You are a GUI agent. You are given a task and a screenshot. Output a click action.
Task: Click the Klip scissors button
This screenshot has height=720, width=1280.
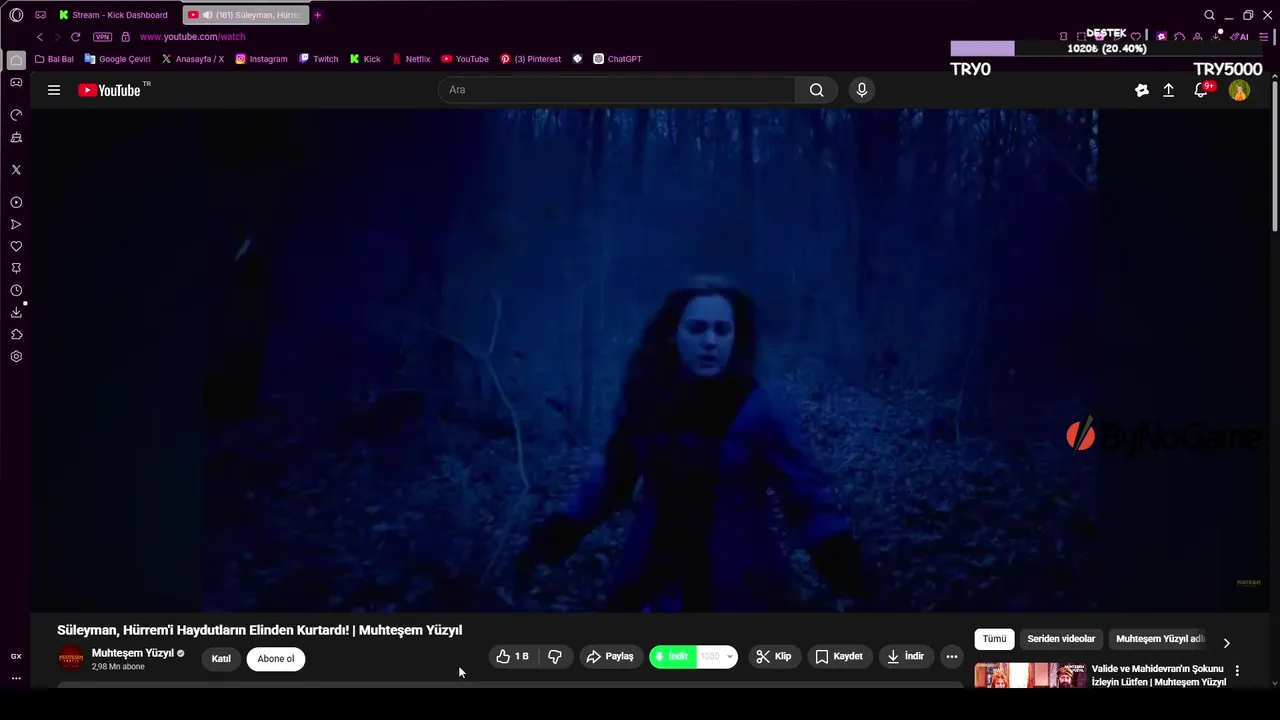pyautogui.click(x=774, y=657)
